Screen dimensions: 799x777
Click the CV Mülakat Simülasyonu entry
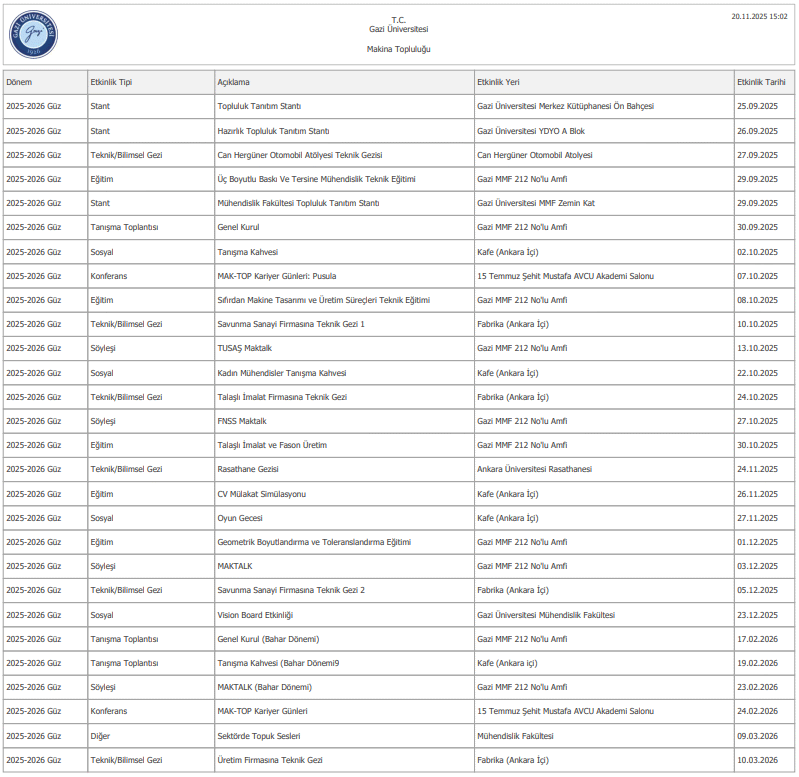(261, 494)
